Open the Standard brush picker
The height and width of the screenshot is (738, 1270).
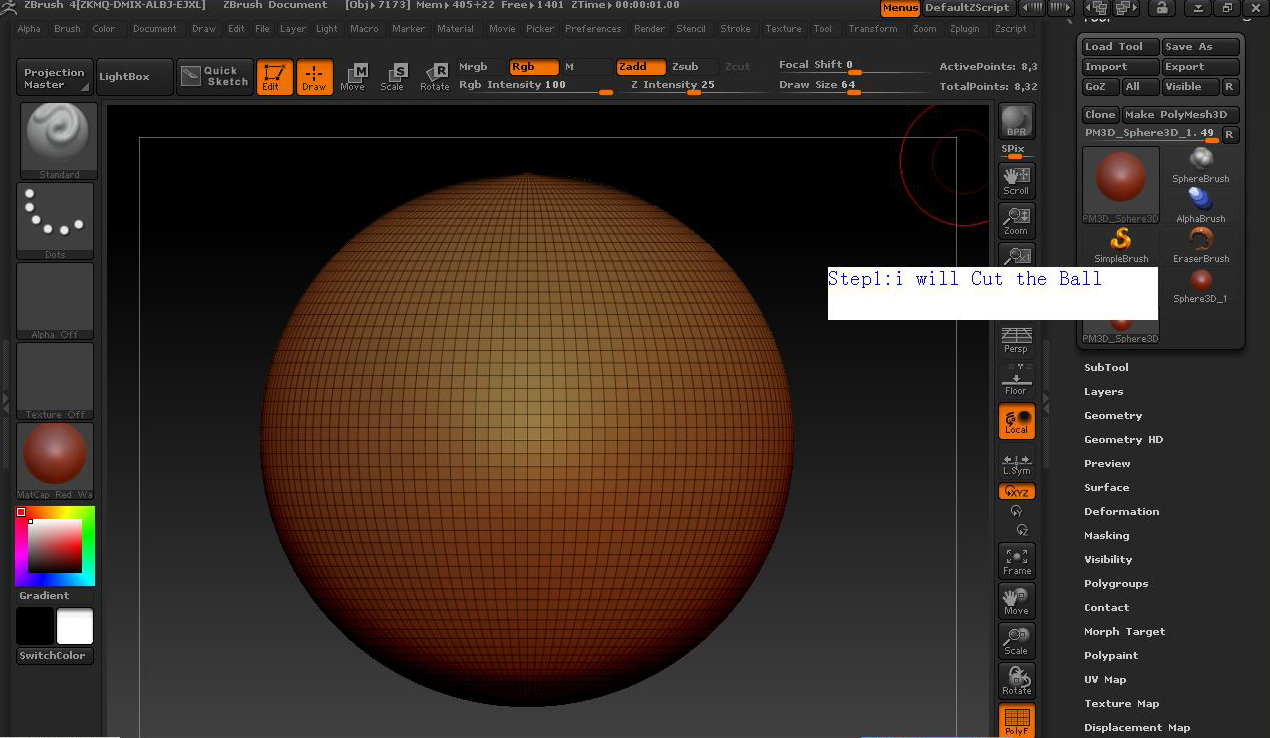coord(58,139)
